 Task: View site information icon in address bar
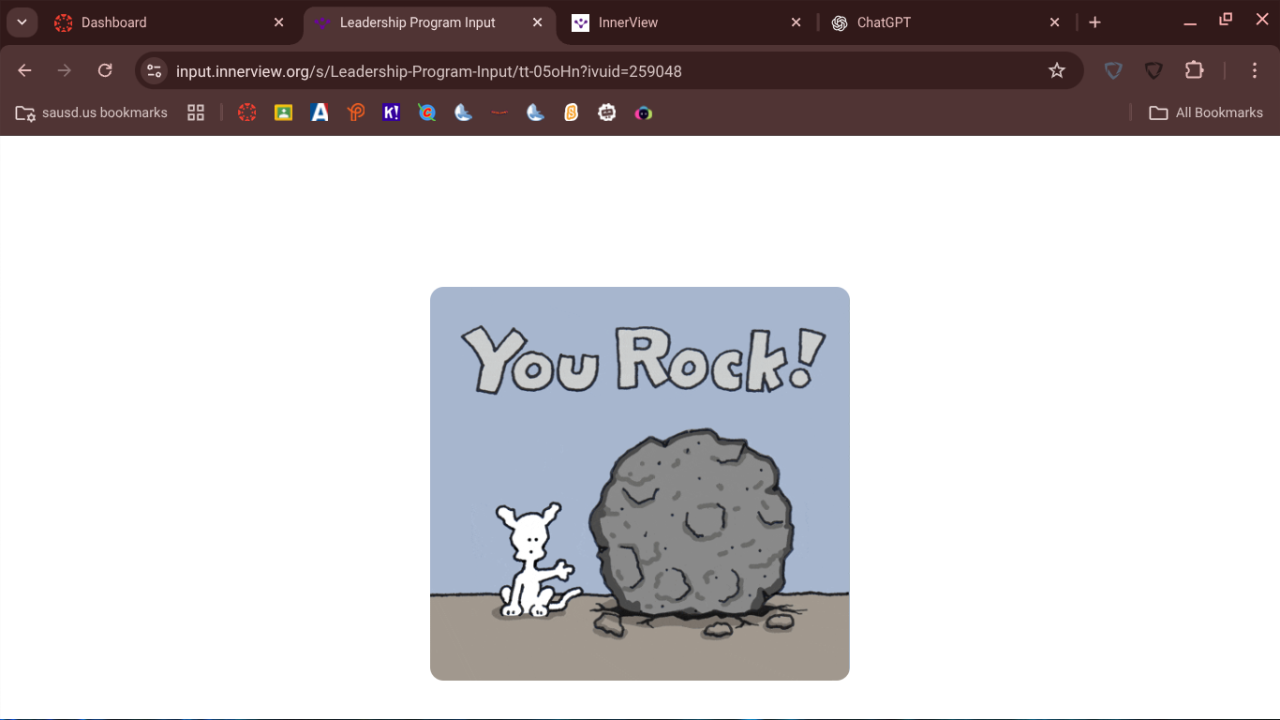(x=153, y=71)
